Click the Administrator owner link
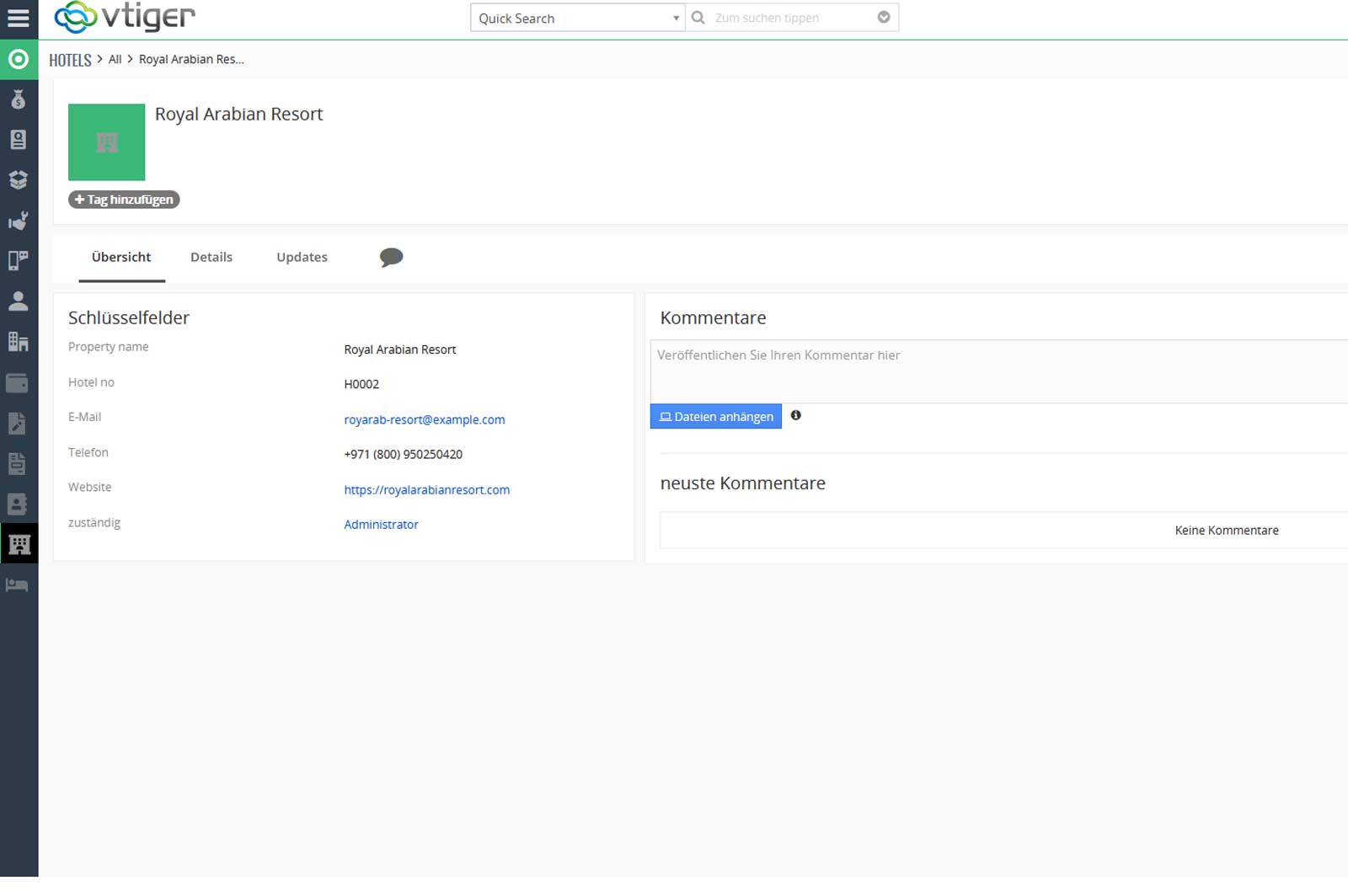Image resolution: width=1348 pixels, height=896 pixels. (381, 525)
